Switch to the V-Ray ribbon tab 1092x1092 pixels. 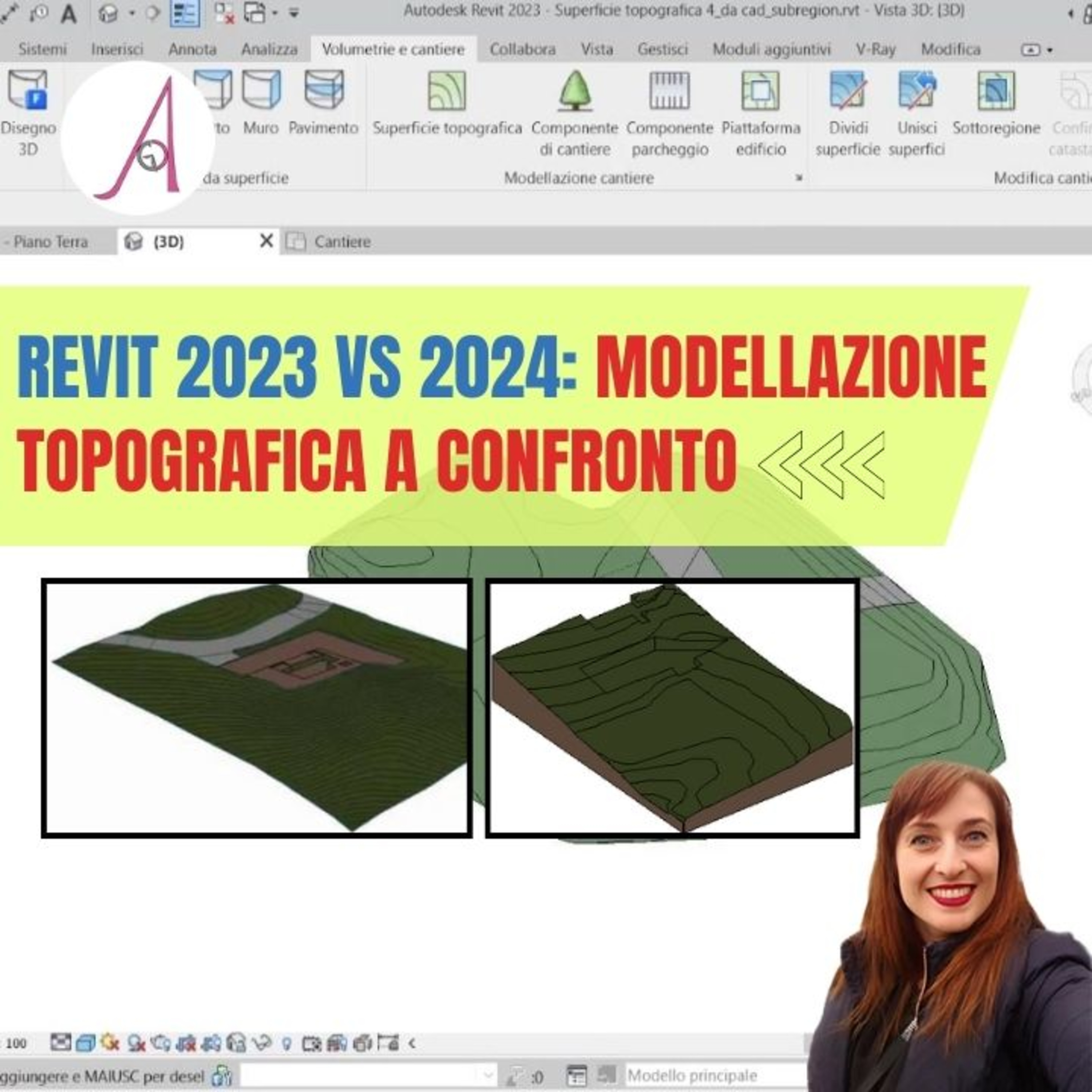(x=875, y=49)
